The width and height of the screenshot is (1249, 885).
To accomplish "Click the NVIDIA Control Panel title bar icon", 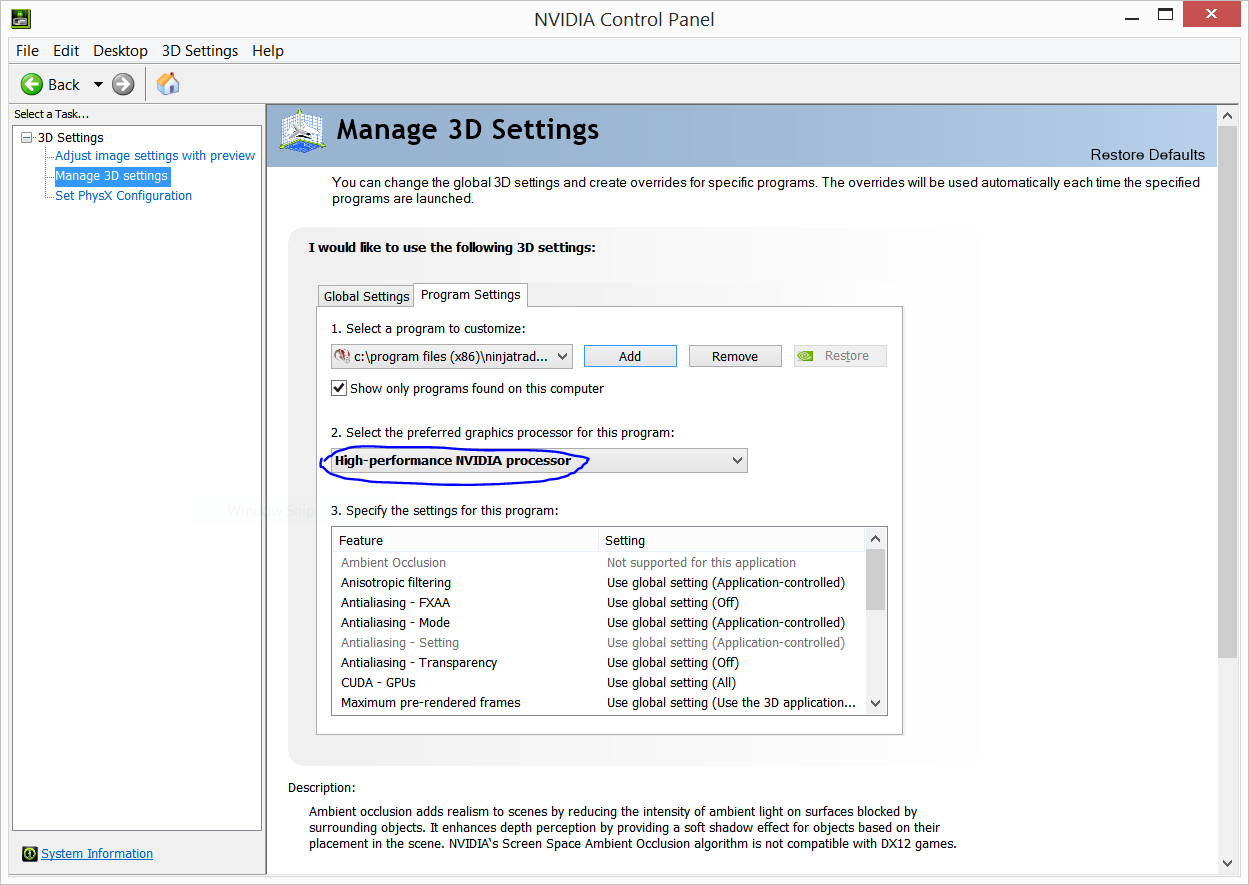I will [x=20, y=17].
